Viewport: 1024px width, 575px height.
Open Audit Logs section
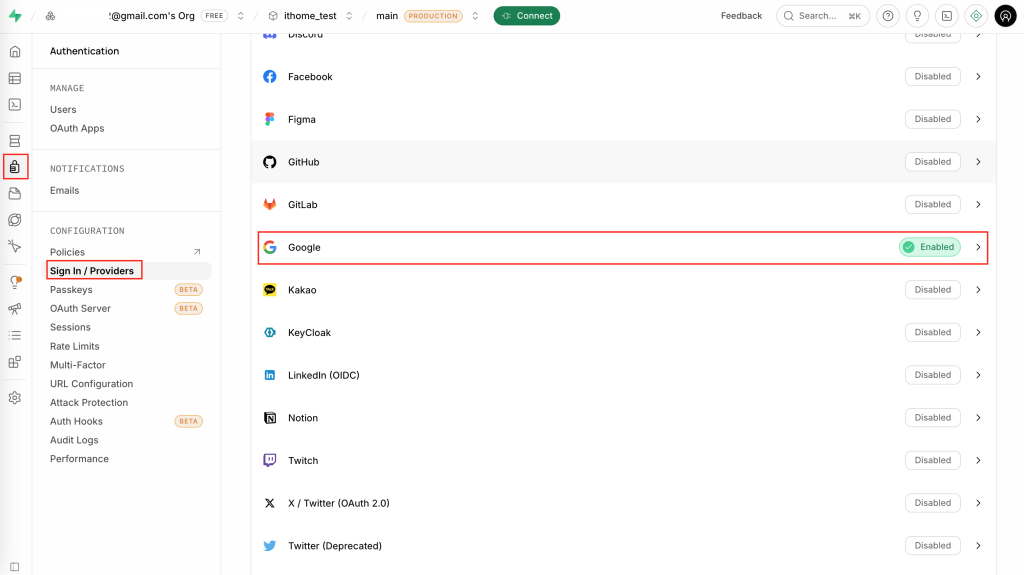(74, 440)
